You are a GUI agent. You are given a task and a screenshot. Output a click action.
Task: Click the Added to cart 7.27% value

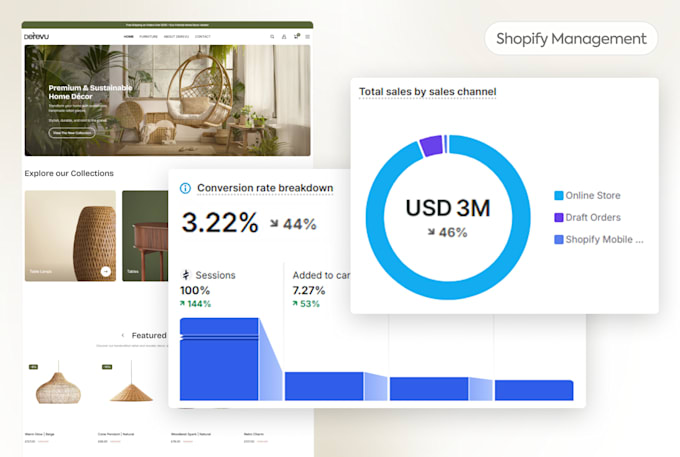(x=309, y=290)
